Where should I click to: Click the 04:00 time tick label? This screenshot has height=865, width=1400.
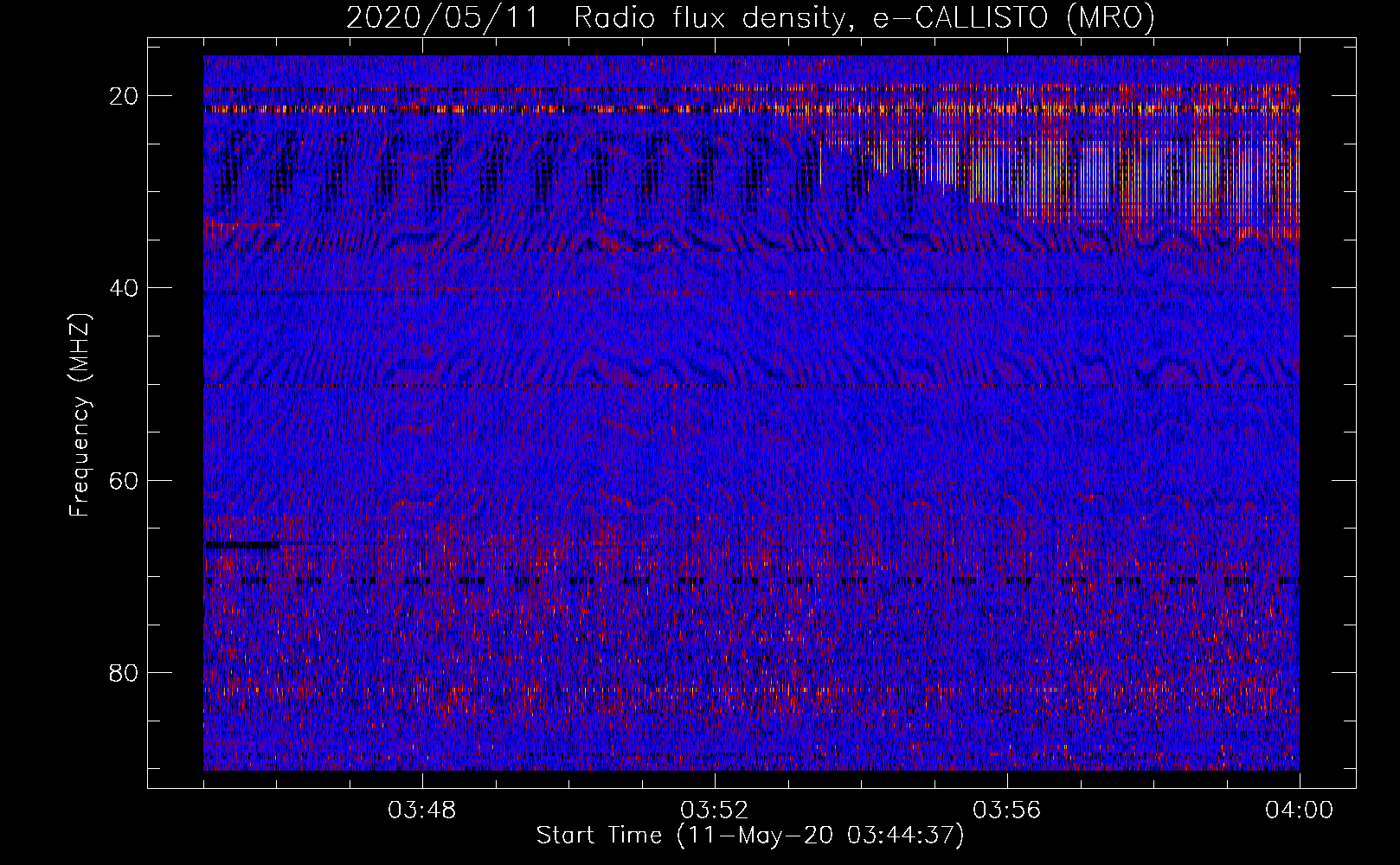click(x=1300, y=811)
